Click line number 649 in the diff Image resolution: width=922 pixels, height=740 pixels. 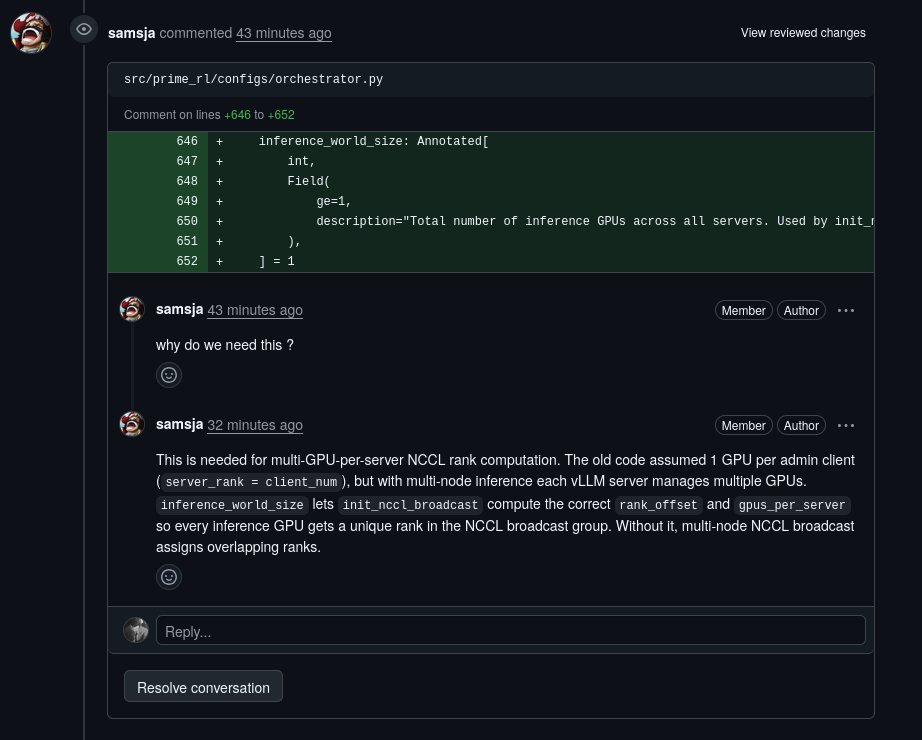pyautogui.click(x=187, y=201)
